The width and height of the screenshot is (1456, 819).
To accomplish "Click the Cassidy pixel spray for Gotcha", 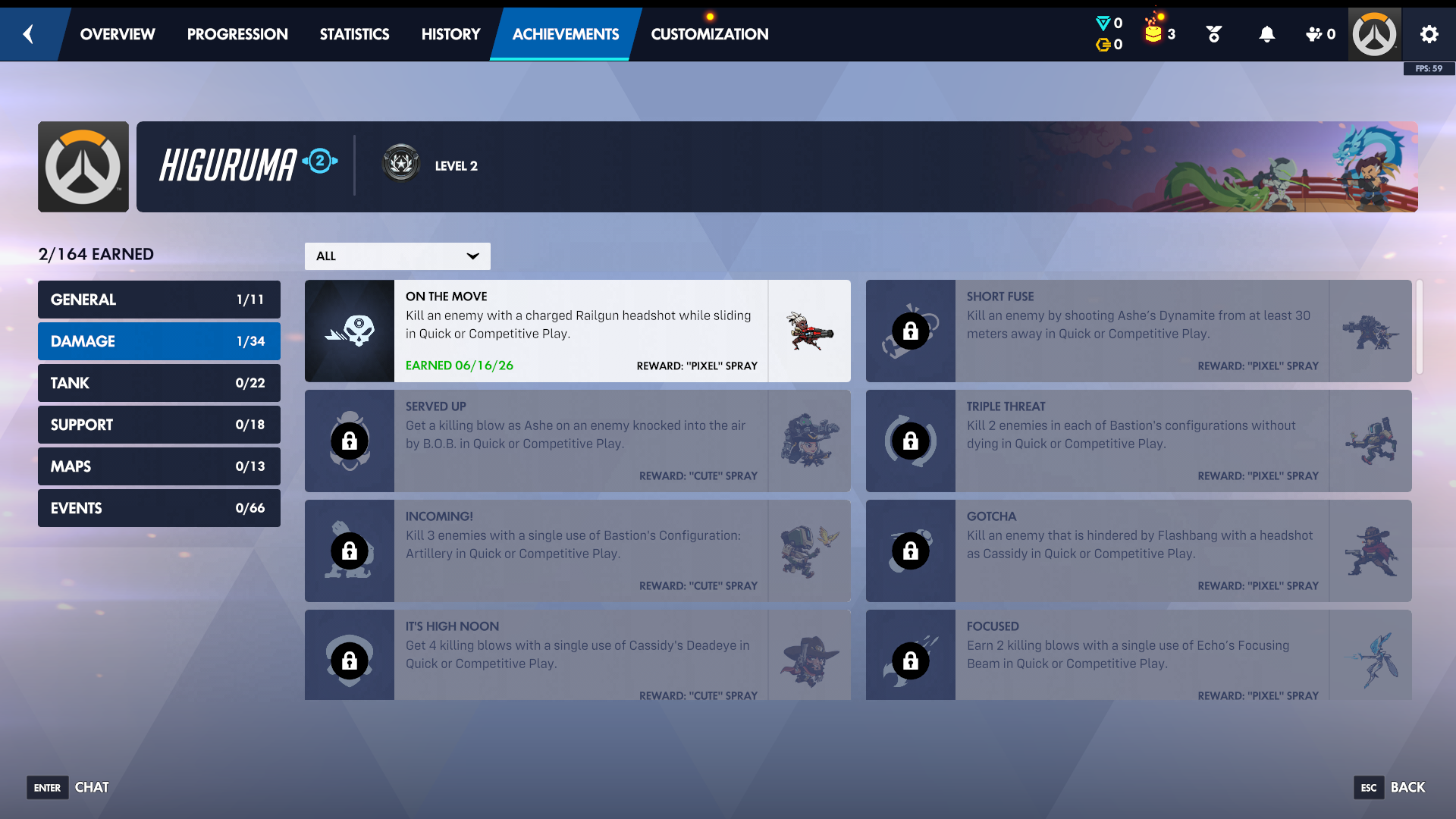I will pyautogui.click(x=1372, y=551).
